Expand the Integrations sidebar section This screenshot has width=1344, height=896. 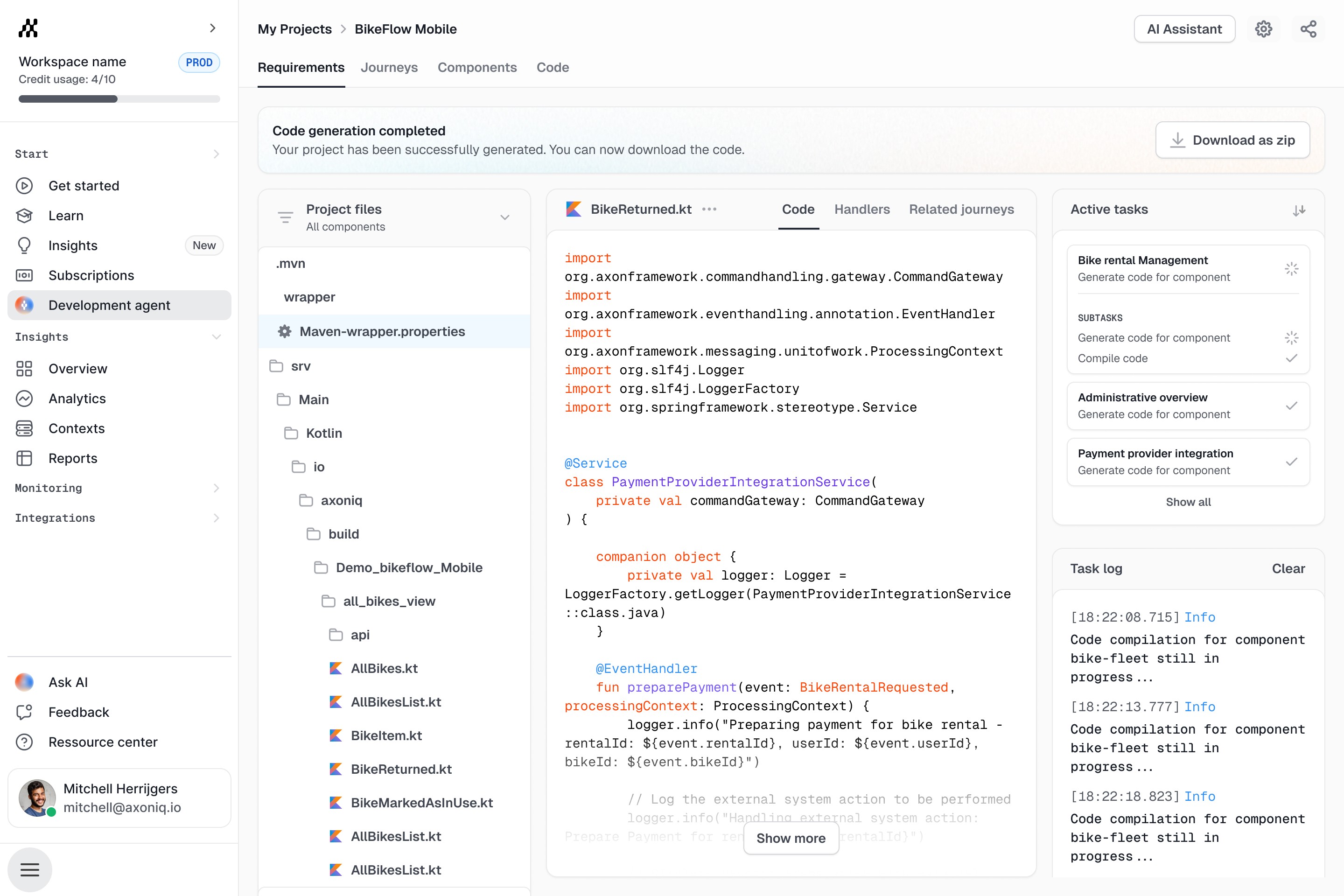(216, 518)
